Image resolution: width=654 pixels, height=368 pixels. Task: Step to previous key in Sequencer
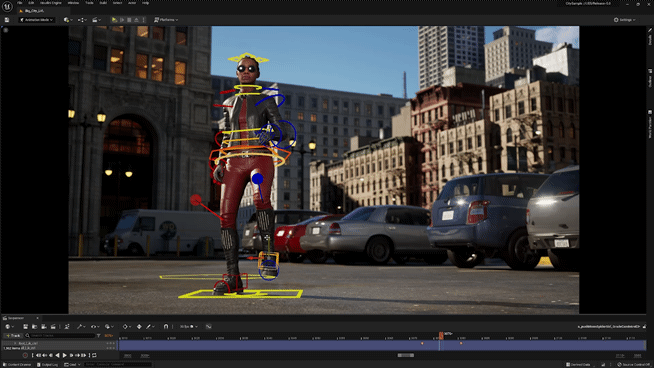[x=45, y=355]
